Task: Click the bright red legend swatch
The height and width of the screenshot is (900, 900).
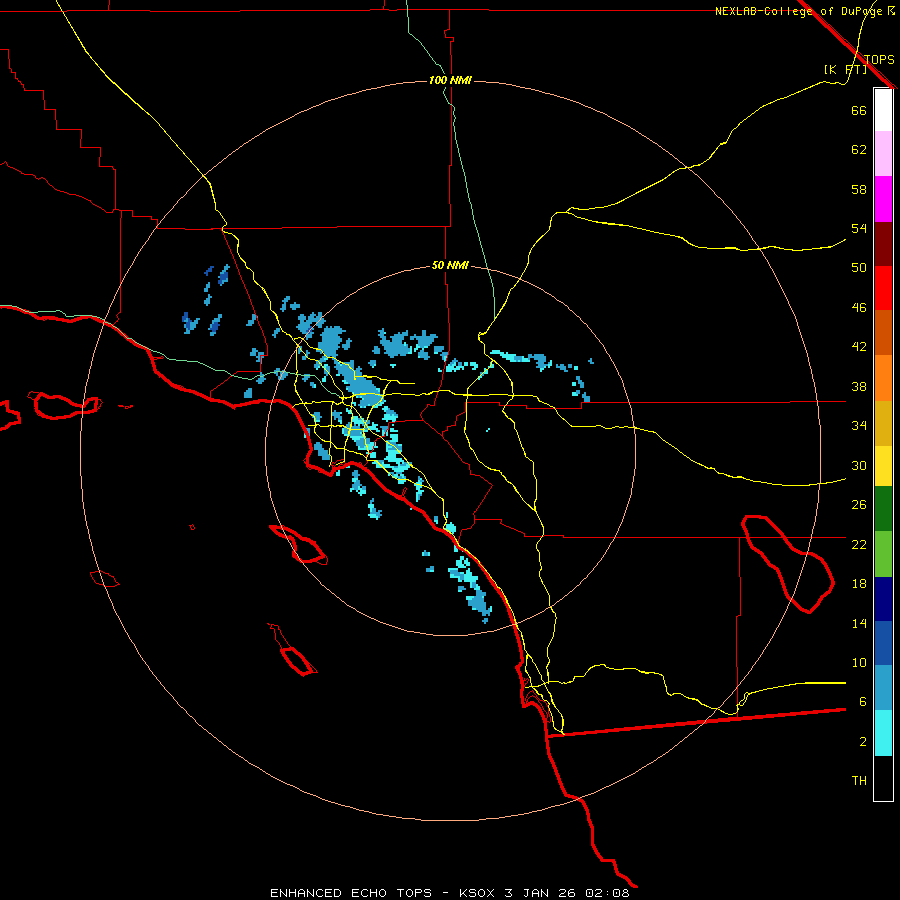Action: [883, 288]
